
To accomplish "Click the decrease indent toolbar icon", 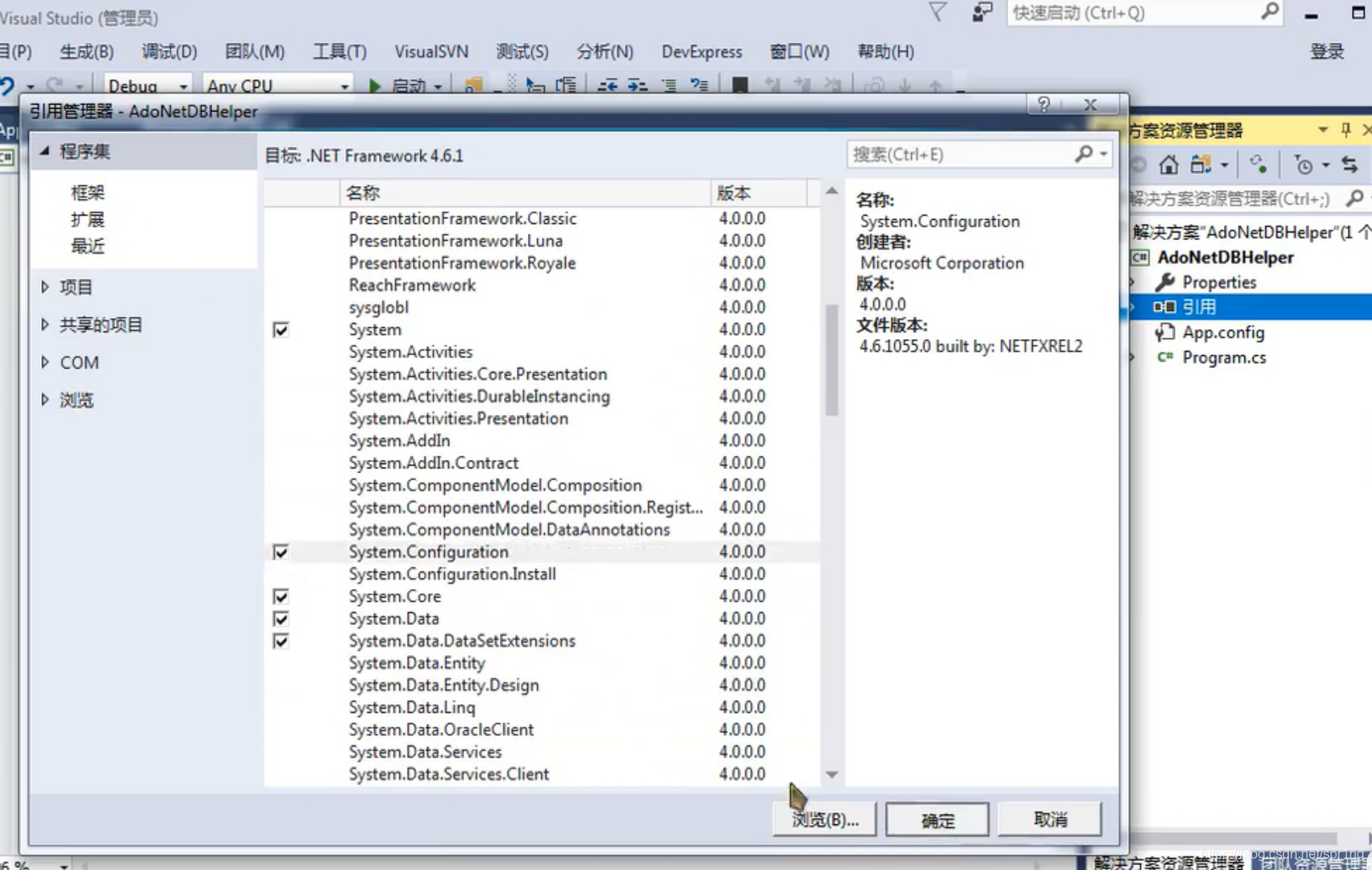I will [x=607, y=85].
